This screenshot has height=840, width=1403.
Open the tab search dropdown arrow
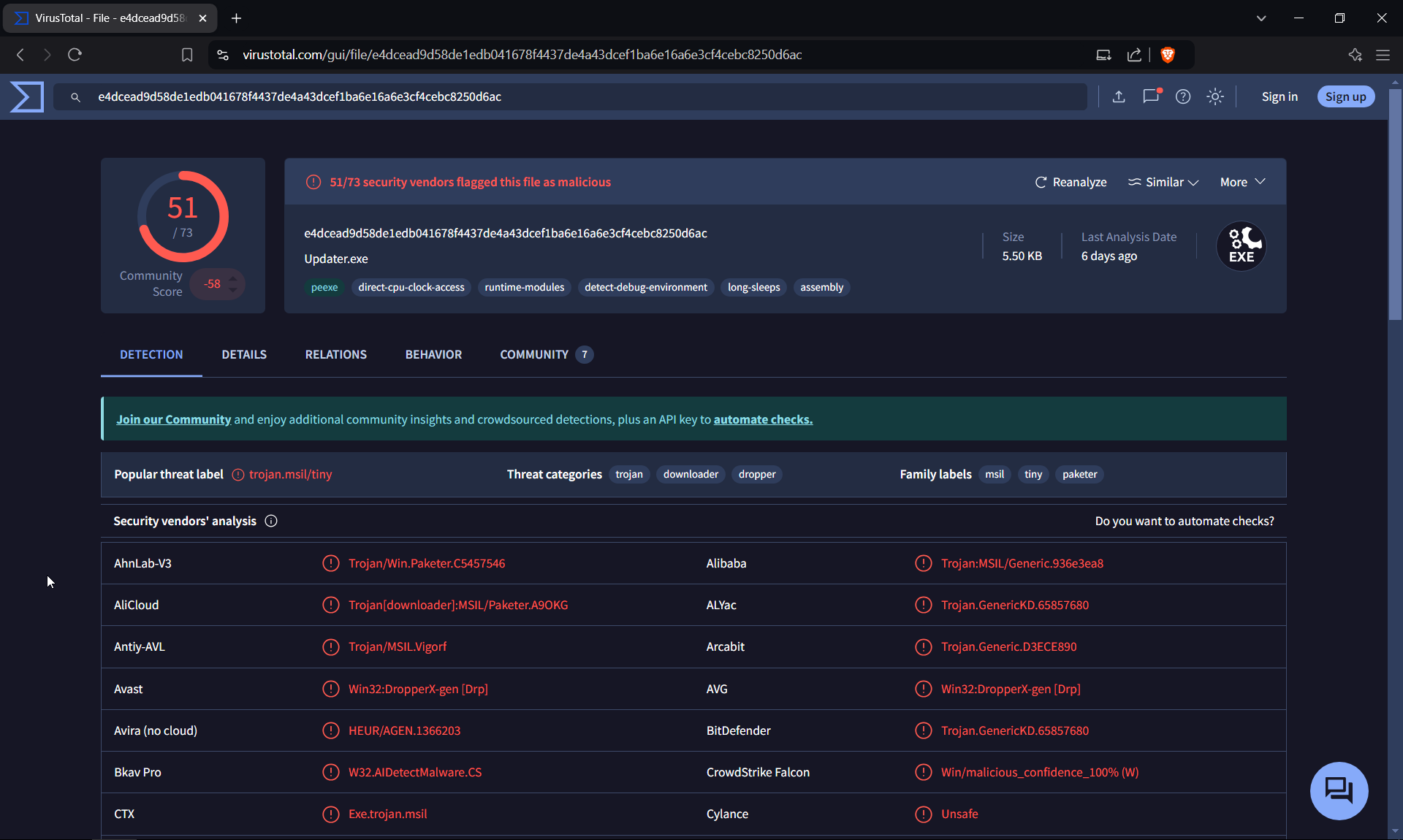click(x=1261, y=18)
